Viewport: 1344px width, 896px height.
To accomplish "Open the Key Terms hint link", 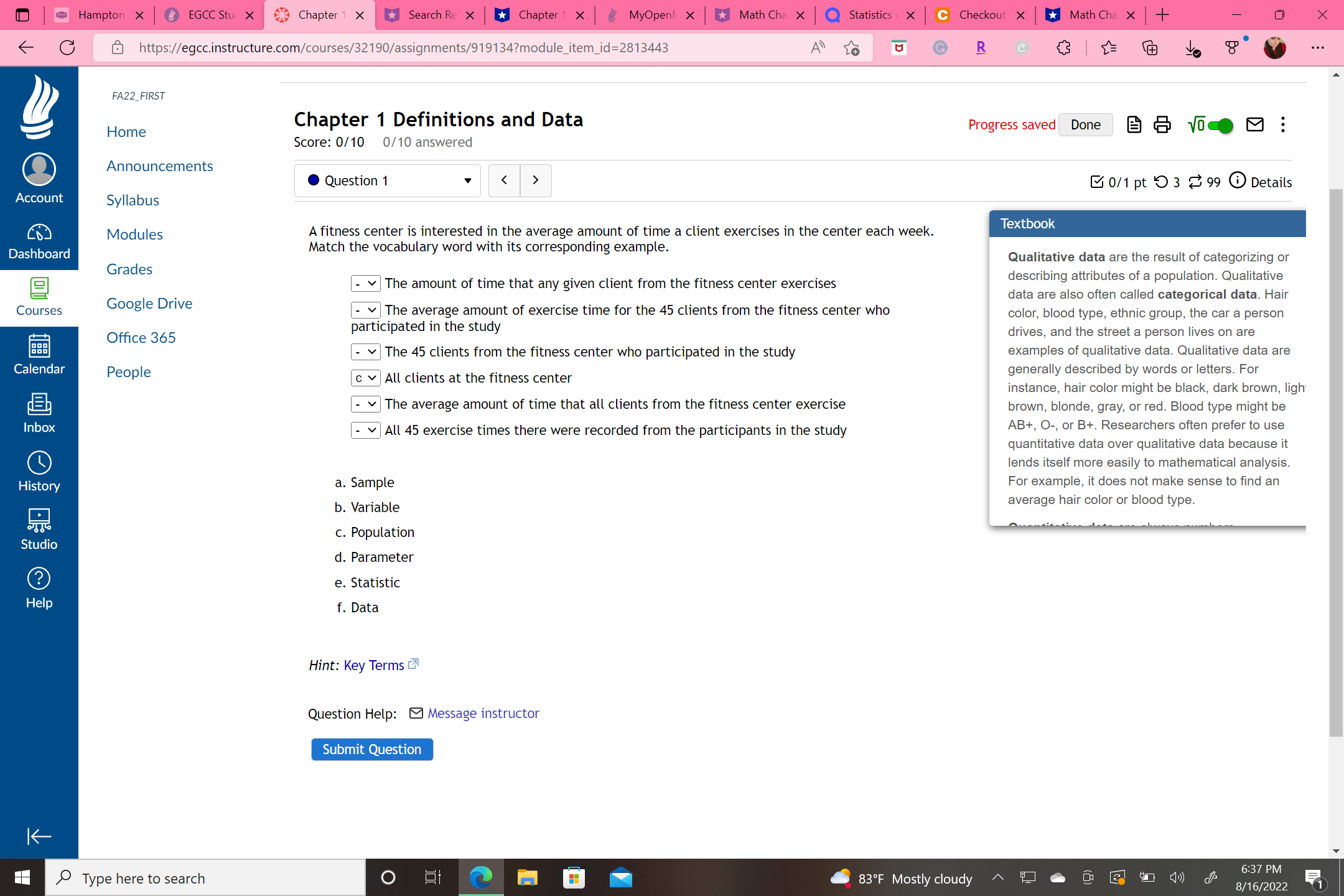I will click(375, 665).
